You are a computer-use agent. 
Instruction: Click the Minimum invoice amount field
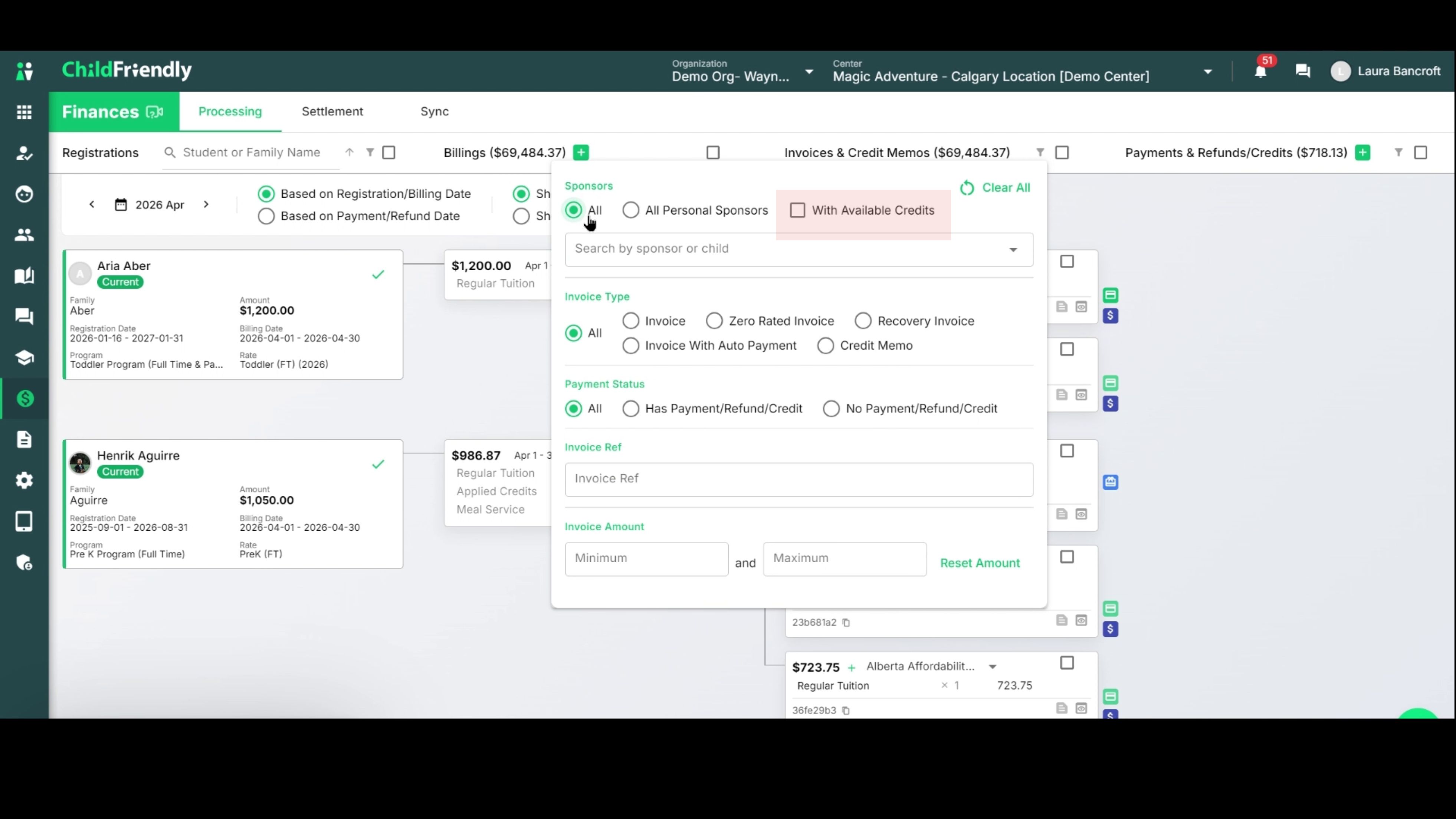[x=647, y=559]
